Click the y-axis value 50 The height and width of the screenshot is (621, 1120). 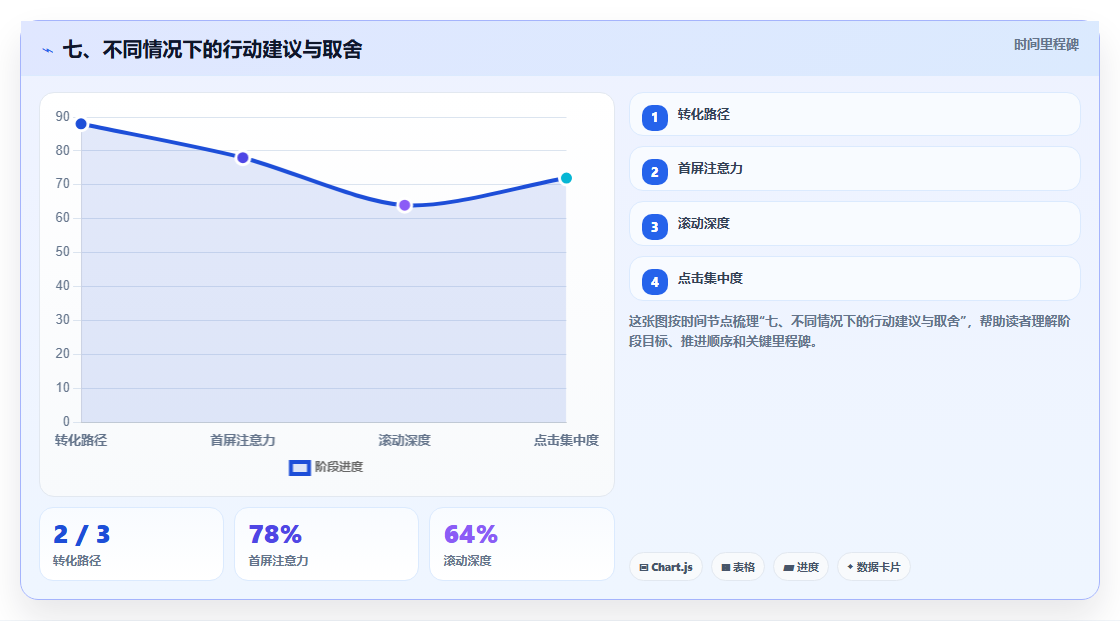pyautogui.click(x=63, y=252)
